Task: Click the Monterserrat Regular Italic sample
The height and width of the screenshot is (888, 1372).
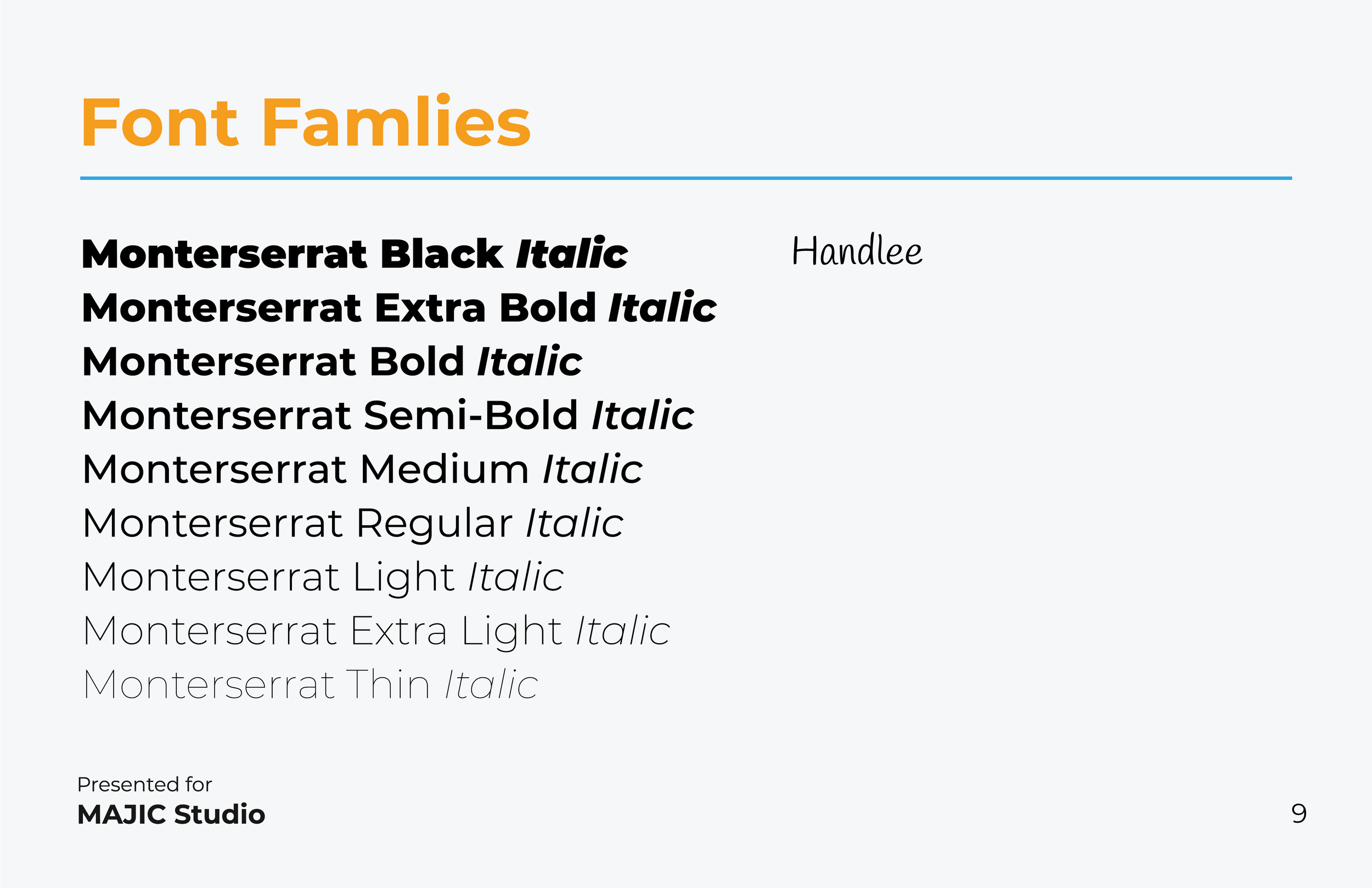Action: point(353,524)
